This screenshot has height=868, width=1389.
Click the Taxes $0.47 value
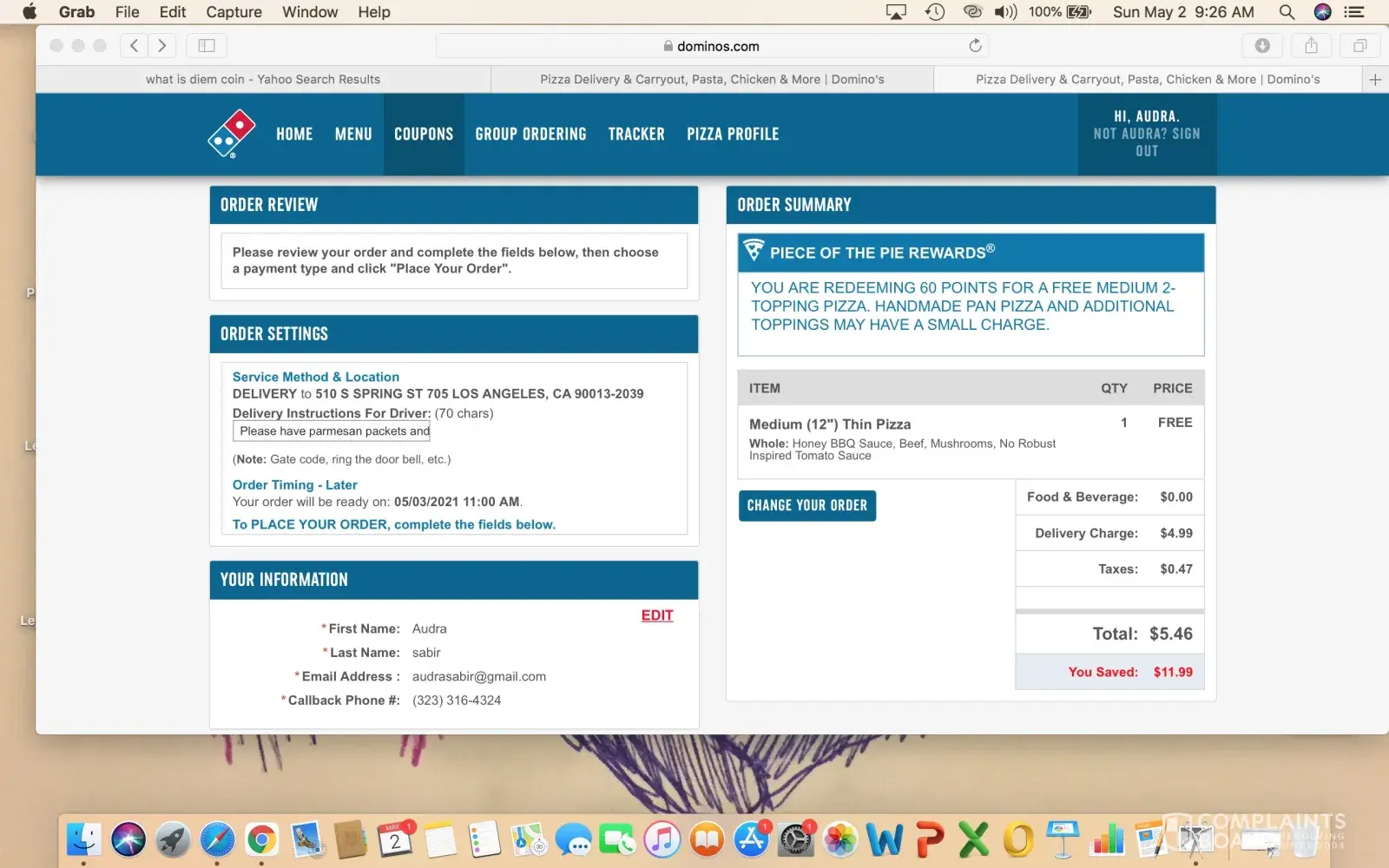coord(1176,569)
